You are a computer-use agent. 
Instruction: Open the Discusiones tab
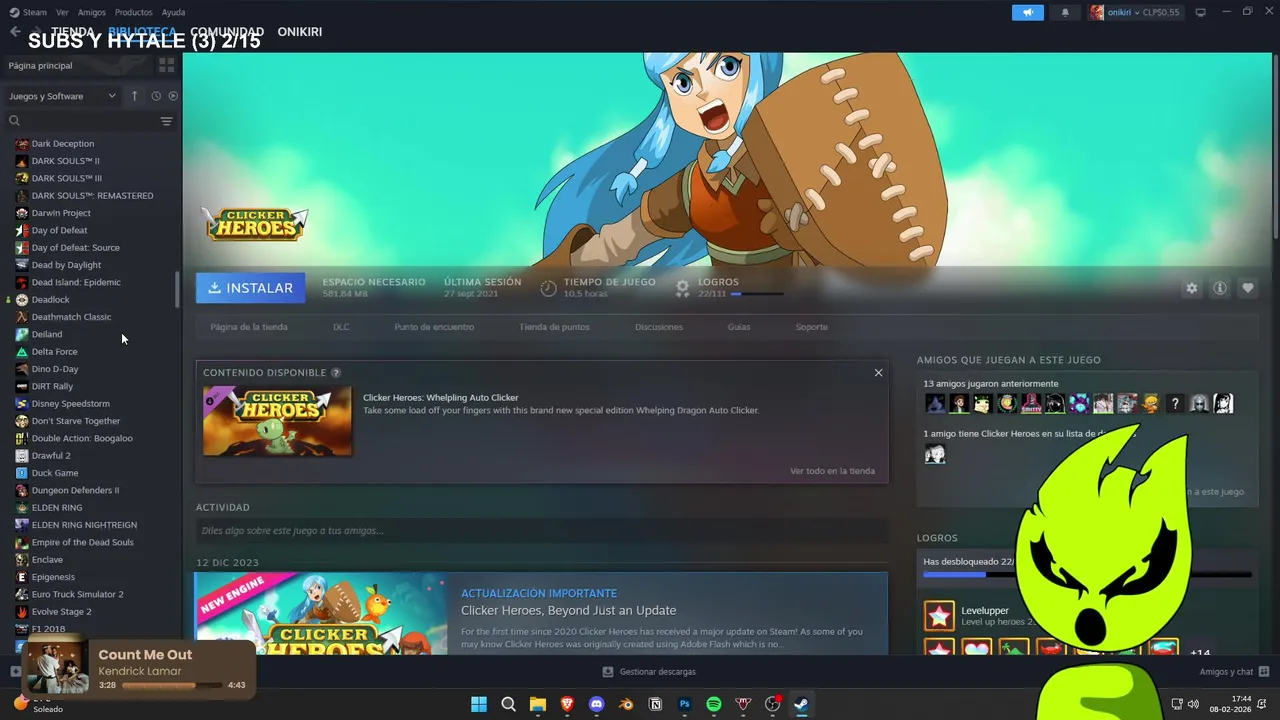tap(659, 327)
